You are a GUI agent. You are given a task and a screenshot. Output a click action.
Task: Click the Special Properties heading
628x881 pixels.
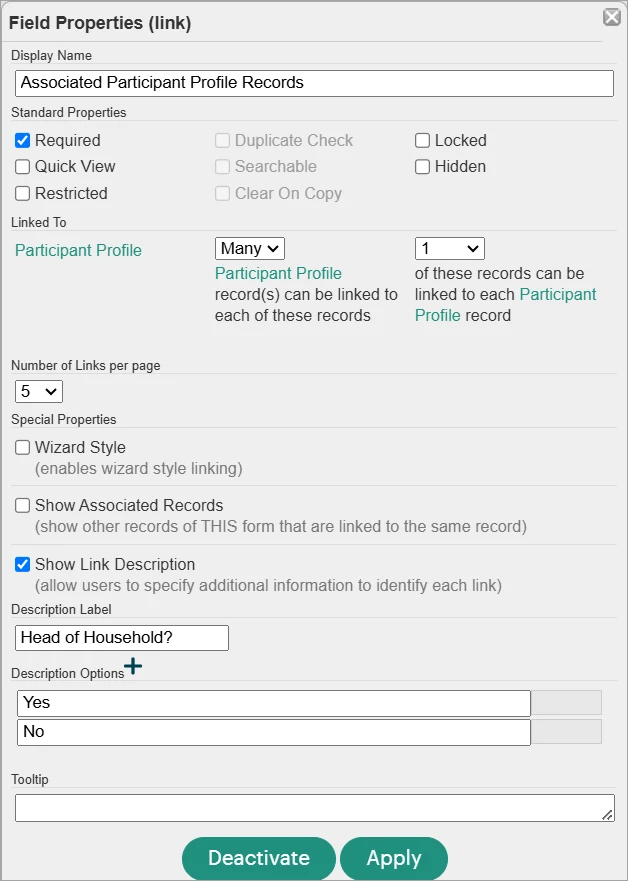63,420
